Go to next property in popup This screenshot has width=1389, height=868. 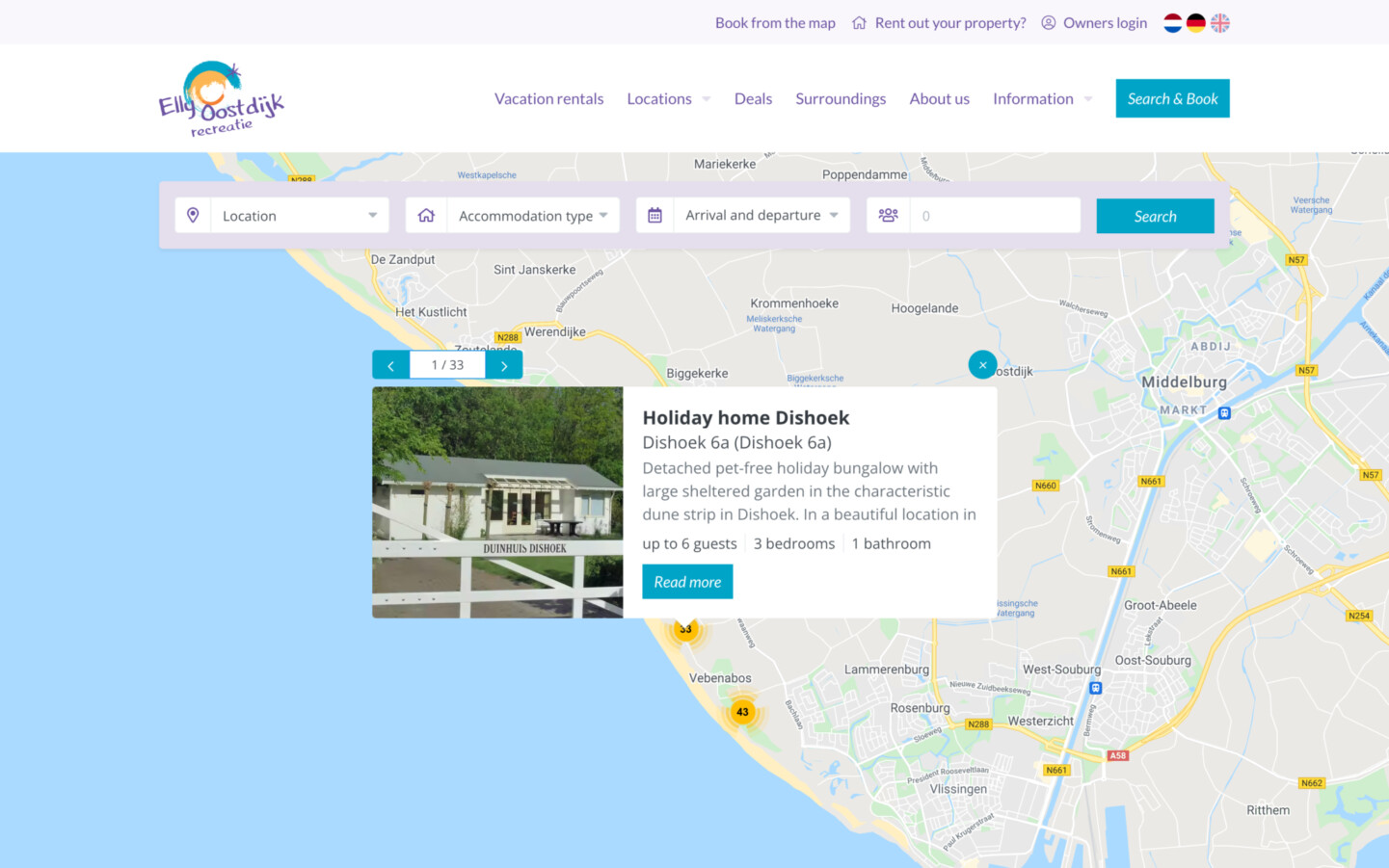pos(504,365)
